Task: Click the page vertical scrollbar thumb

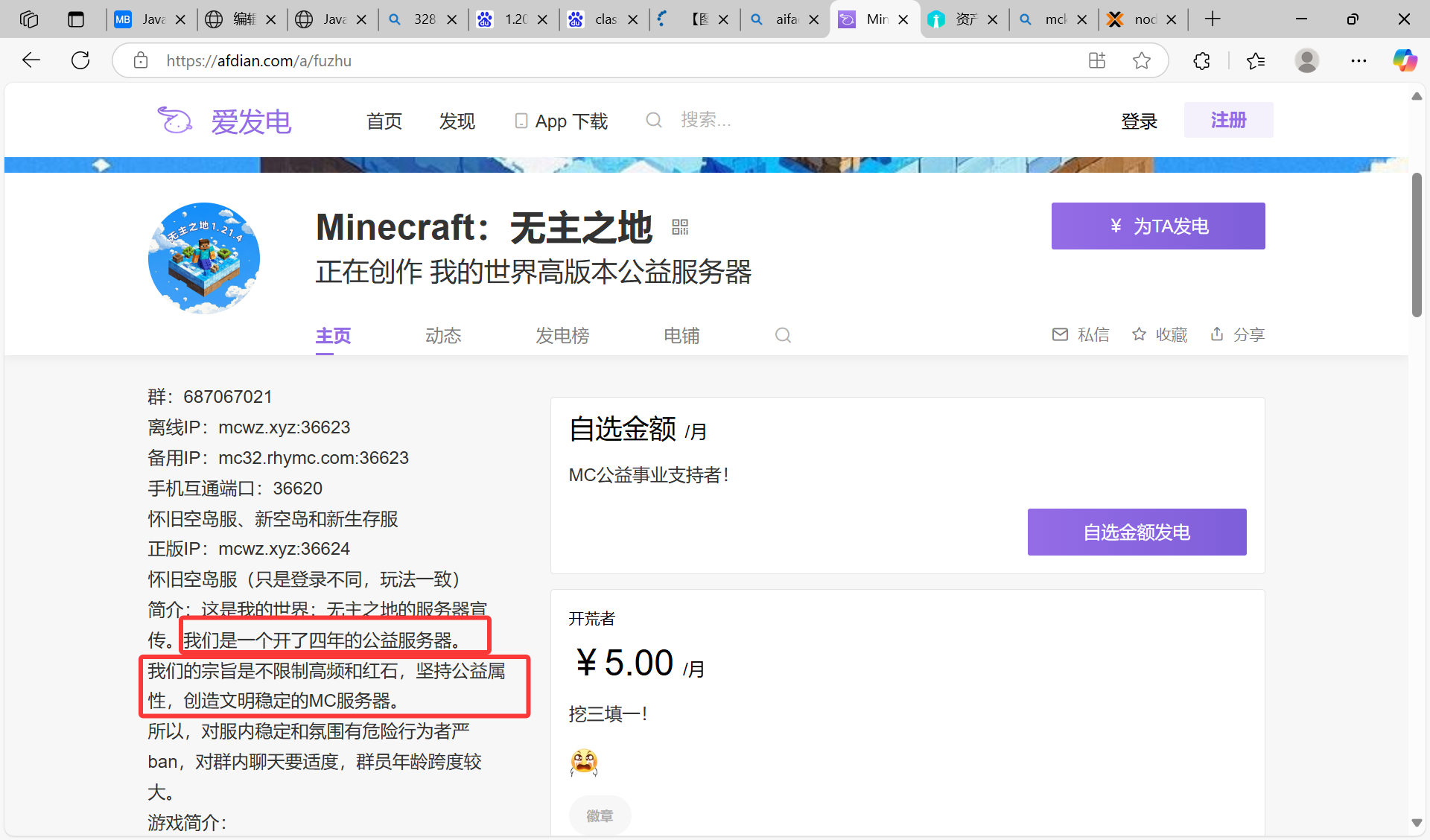Action: point(1417,246)
